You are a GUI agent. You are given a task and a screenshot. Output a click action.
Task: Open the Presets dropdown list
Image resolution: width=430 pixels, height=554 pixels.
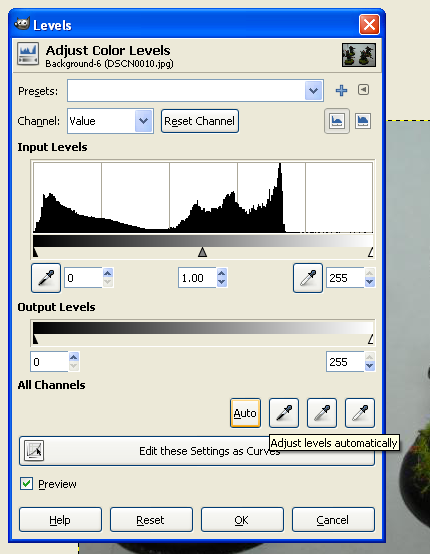[x=195, y=91]
